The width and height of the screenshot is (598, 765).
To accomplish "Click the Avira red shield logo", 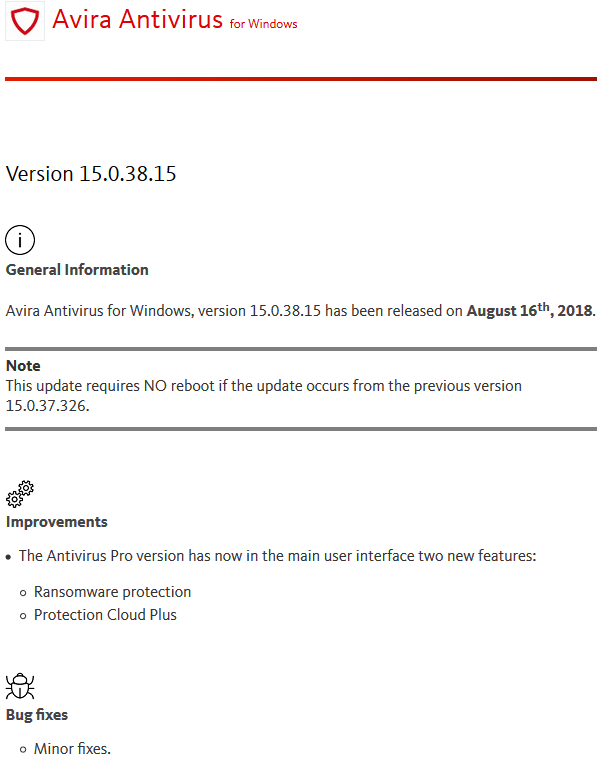I will pyautogui.click(x=25, y=21).
